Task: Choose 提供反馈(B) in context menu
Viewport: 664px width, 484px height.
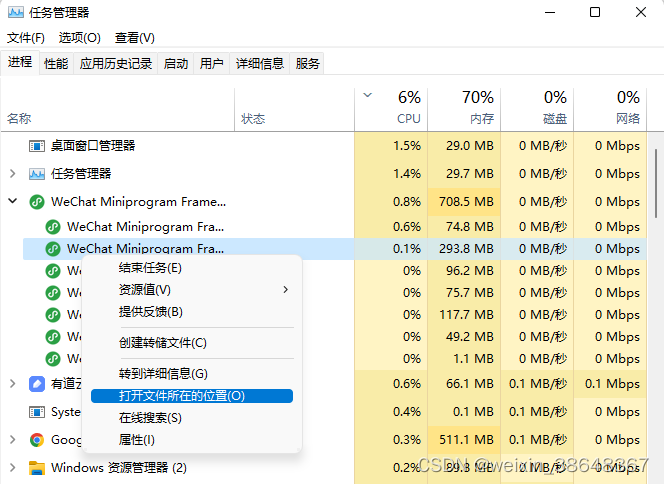Action: pos(192,312)
